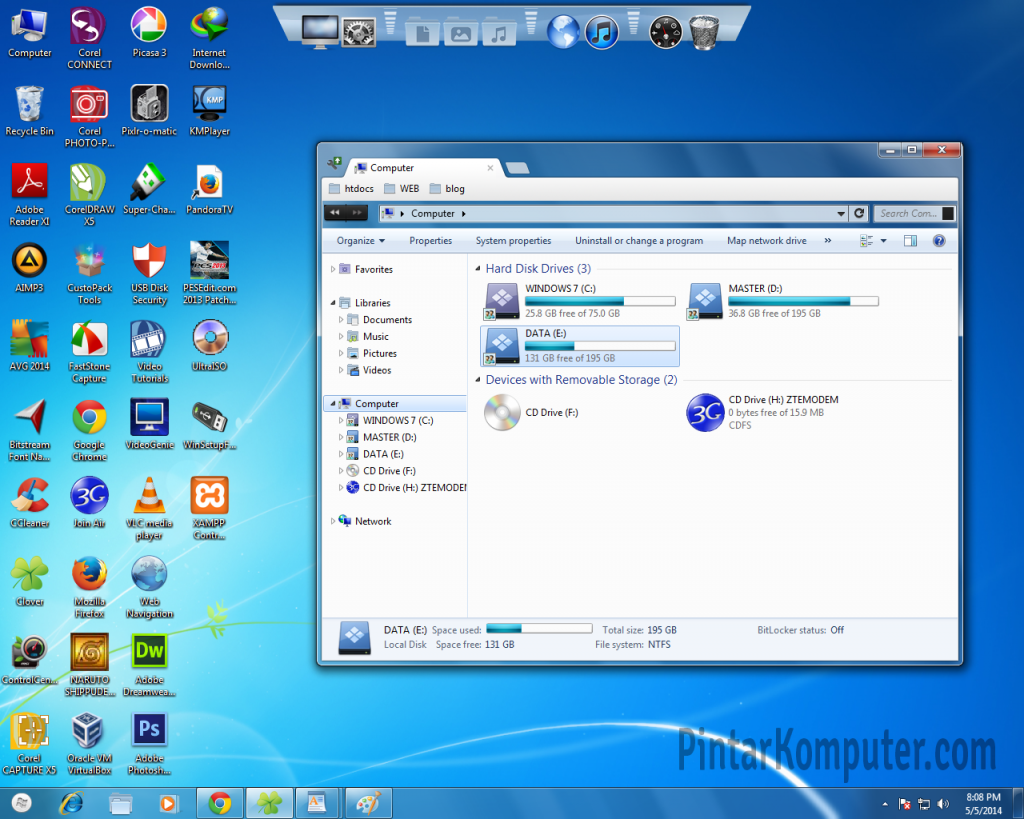Collapse the Libraries tree node
Screen dimensions: 1024x819
(x=333, y=302)
